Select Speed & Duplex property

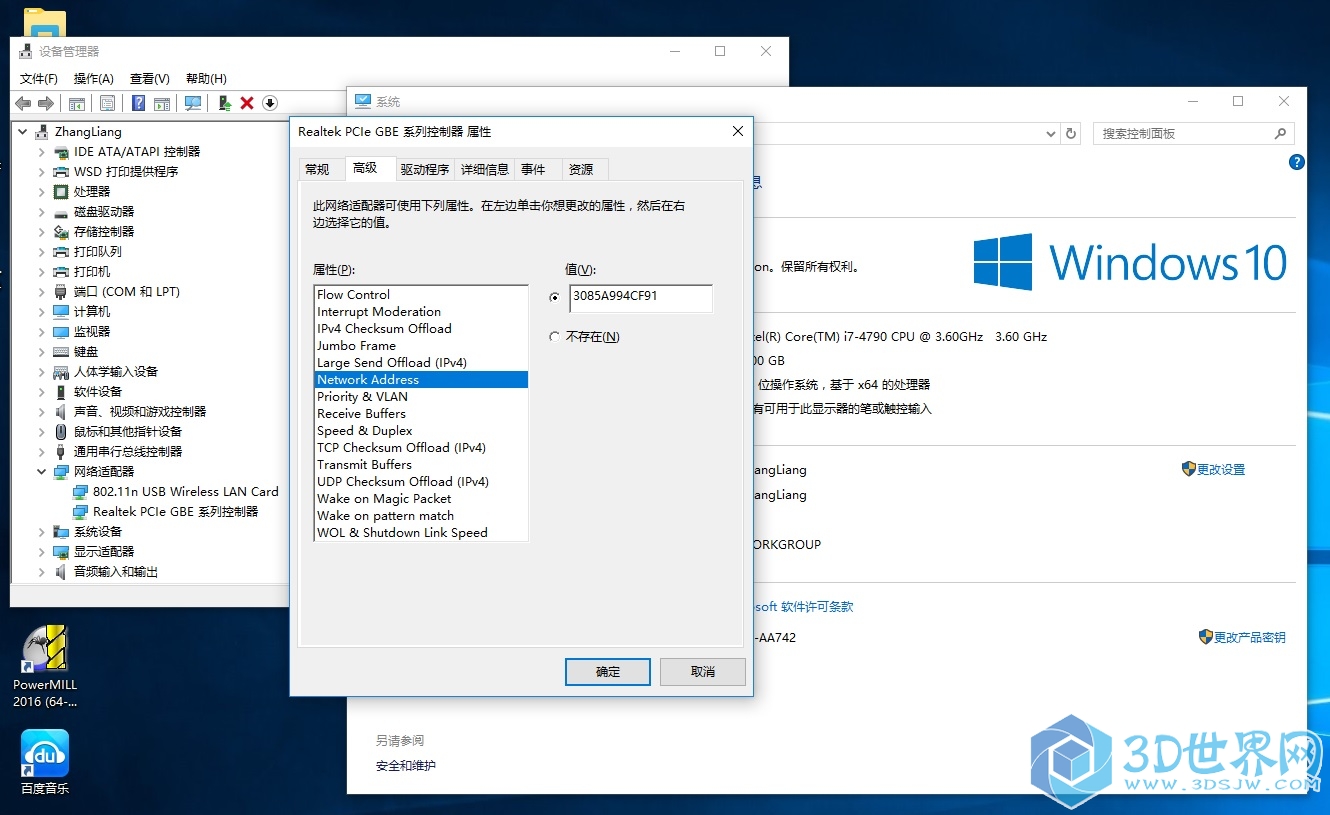(x=421, y=430)
